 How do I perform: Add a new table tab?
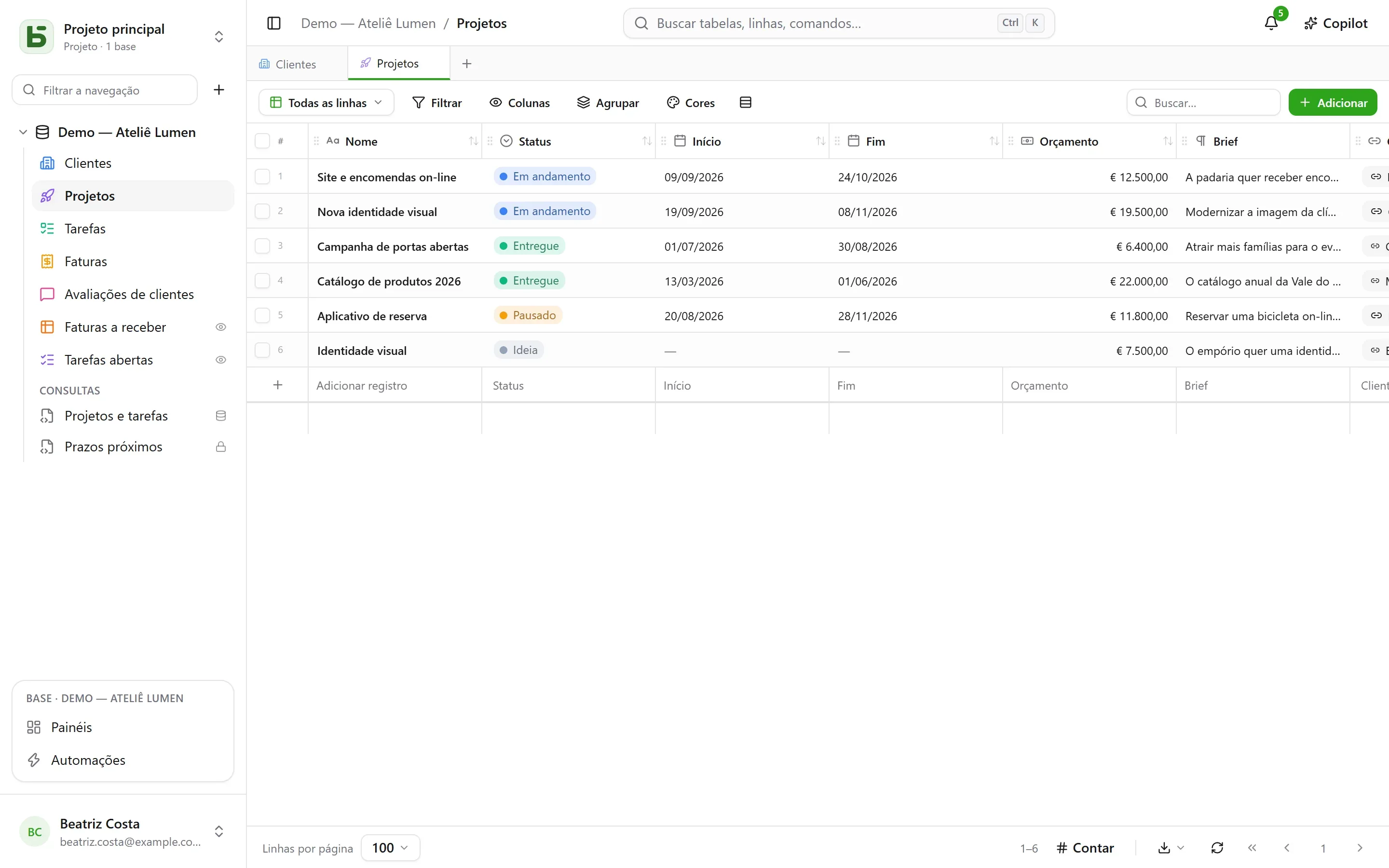click(467, 64)
